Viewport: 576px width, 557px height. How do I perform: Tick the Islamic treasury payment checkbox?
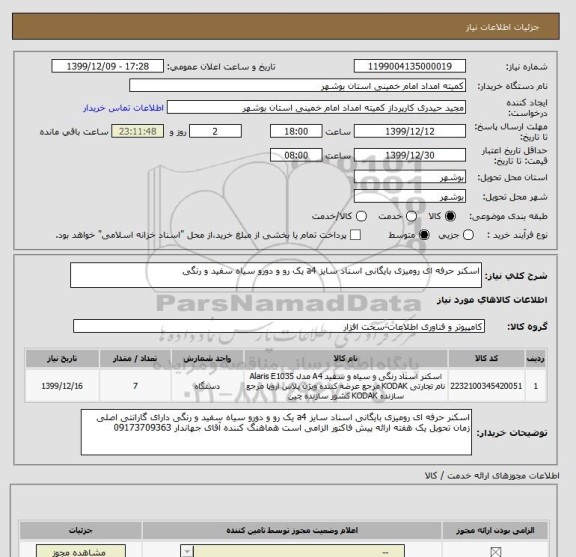(355, 235)
